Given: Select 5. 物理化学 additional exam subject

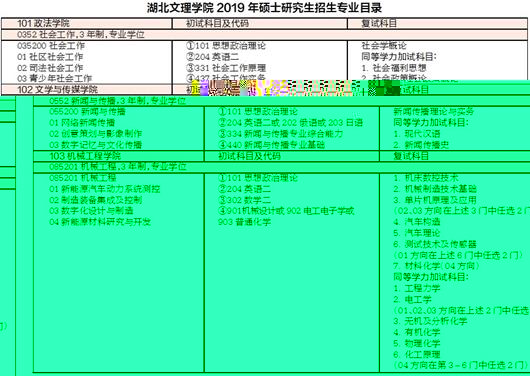Looking at the screenshot, I should [417, 343].
